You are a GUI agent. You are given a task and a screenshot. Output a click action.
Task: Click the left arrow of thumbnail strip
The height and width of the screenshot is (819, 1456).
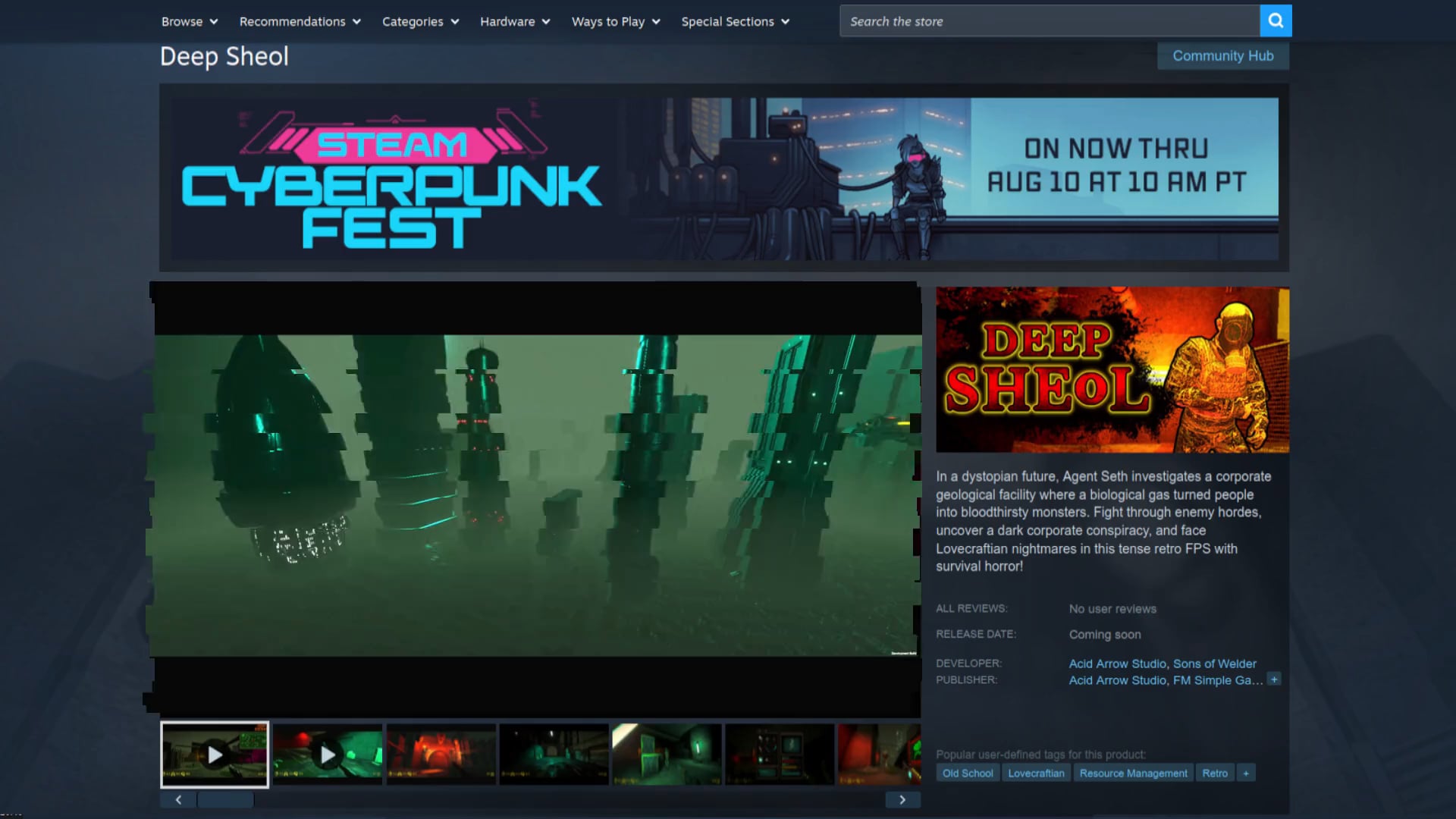(x=178, y=799)
